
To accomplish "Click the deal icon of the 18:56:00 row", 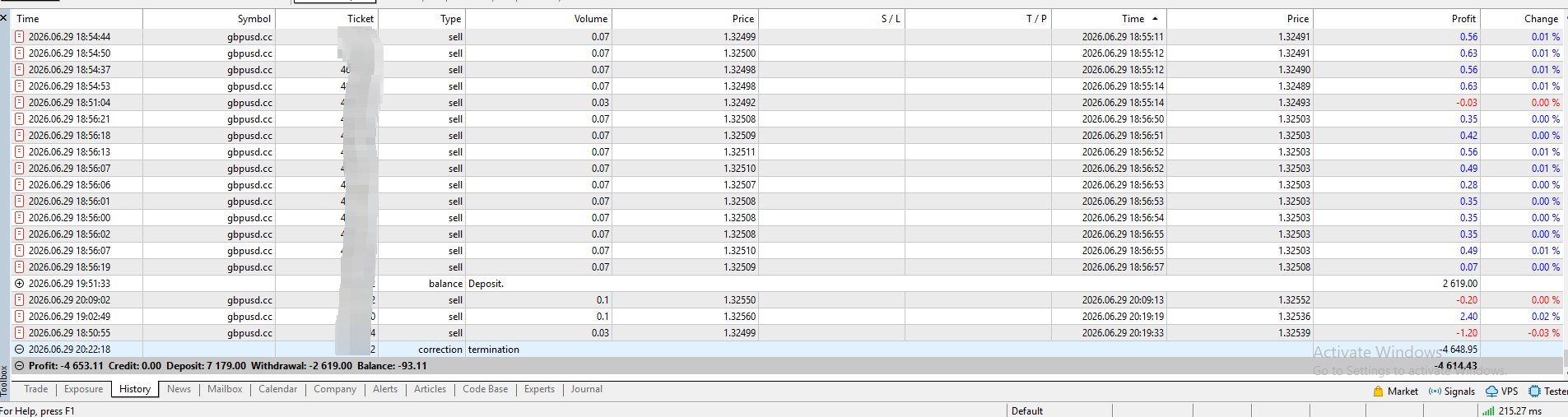I will [x=20, y=218].
